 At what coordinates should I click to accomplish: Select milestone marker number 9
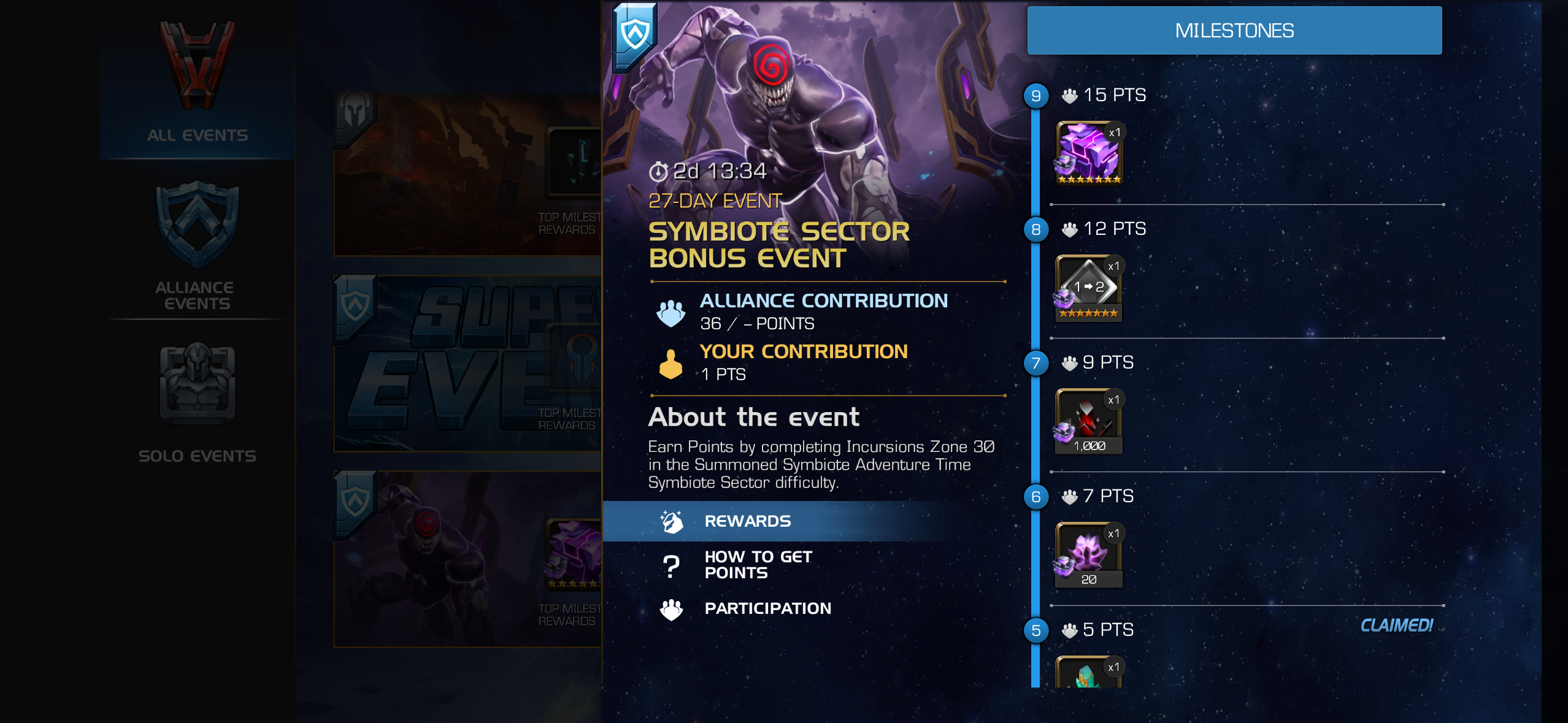click(x=1036, y=96)
